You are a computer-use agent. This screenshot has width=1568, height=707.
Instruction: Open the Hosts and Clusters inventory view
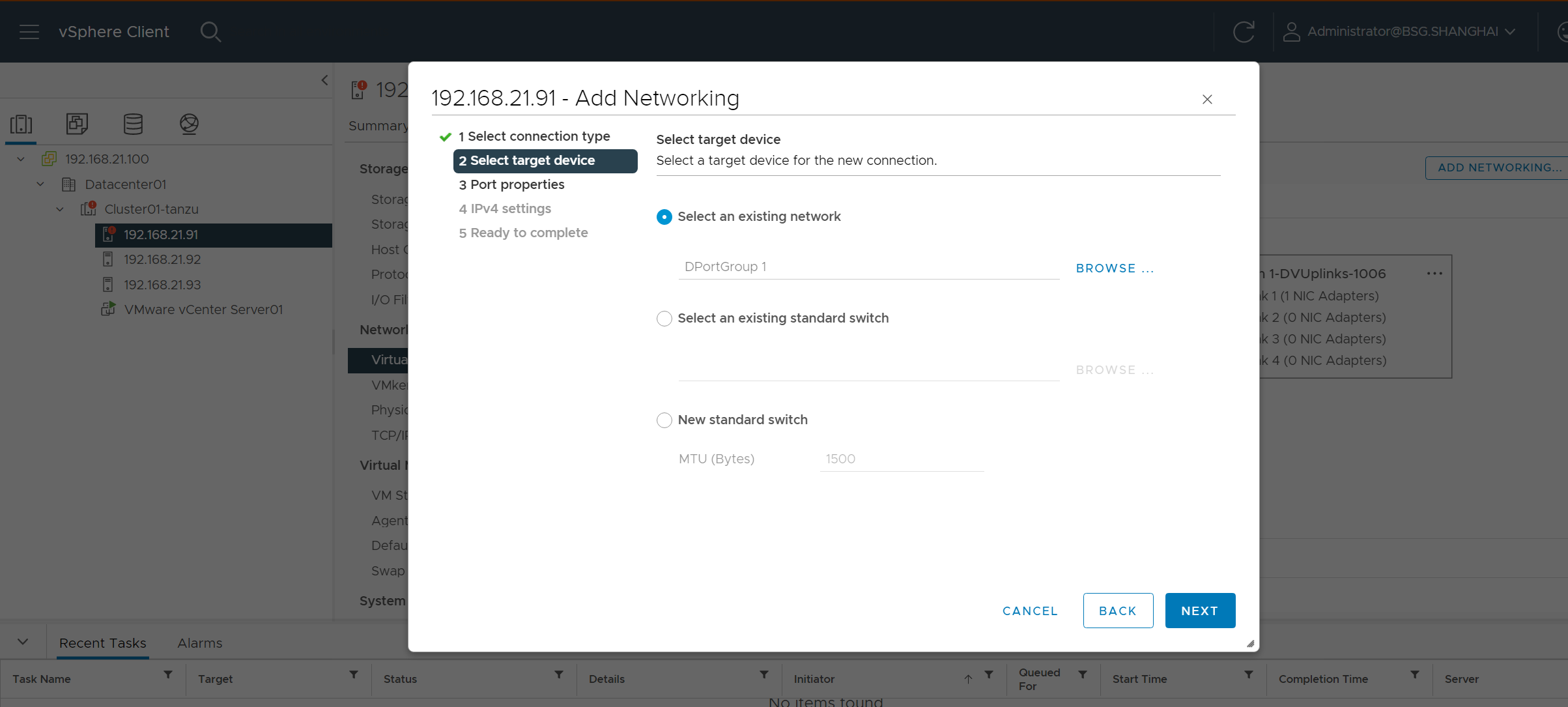coord(21,123)
